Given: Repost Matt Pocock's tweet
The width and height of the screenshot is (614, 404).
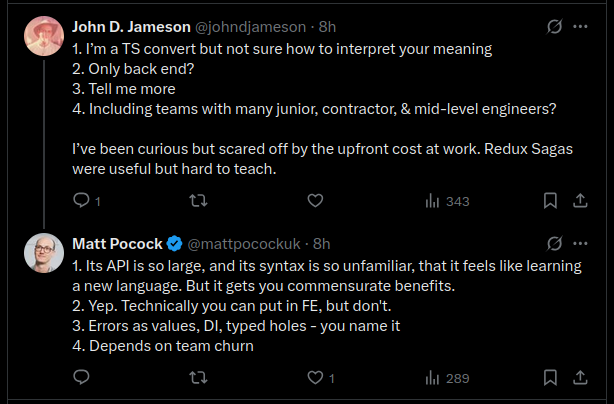Looking at the screenshot, I should [198, 378].
